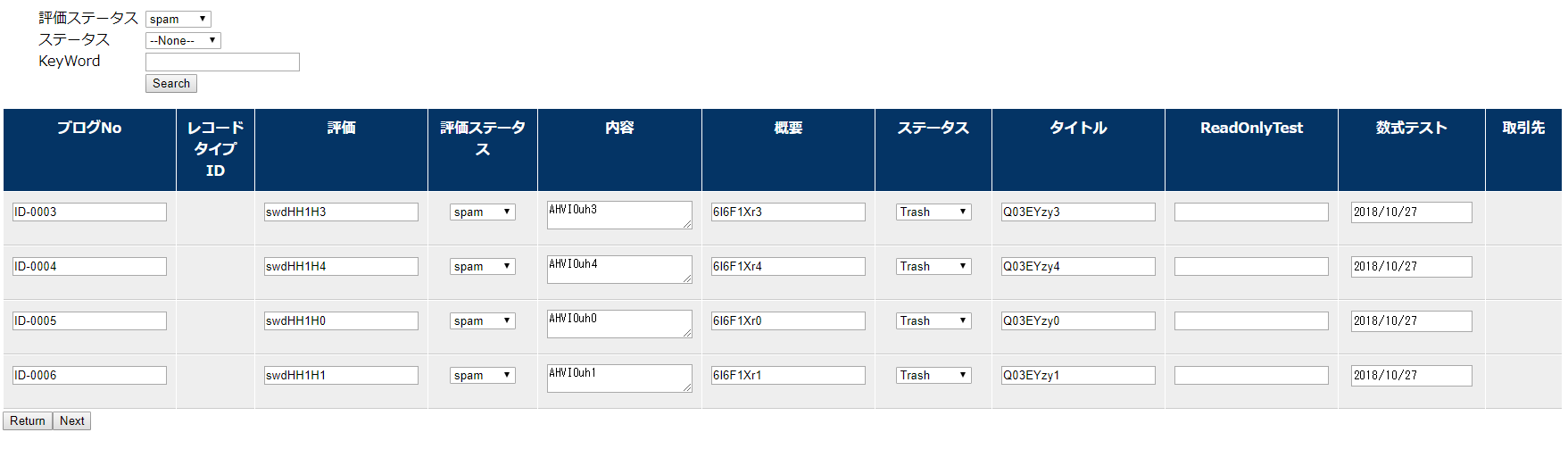Viewport: 1568px width, 449px height.
Task: Click the Search button
Action: coord(171,83)
